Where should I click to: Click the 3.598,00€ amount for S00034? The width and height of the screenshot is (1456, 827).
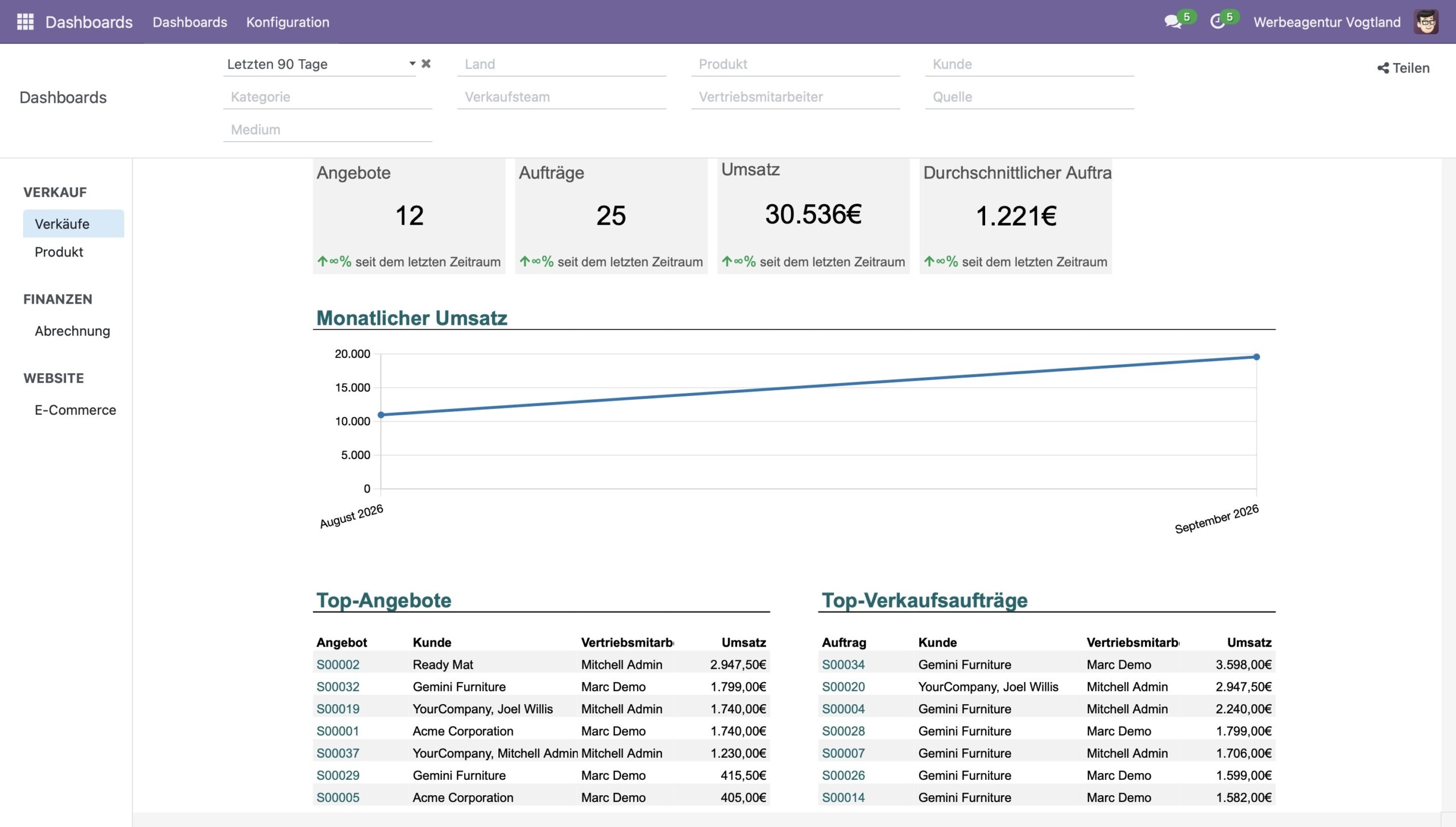point(1243,664)
